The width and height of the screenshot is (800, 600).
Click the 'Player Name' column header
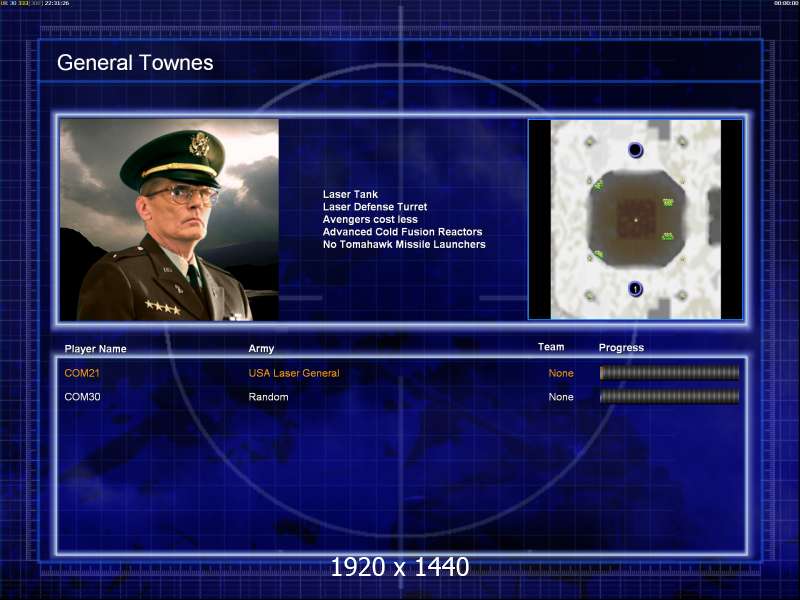pos(95,349)
